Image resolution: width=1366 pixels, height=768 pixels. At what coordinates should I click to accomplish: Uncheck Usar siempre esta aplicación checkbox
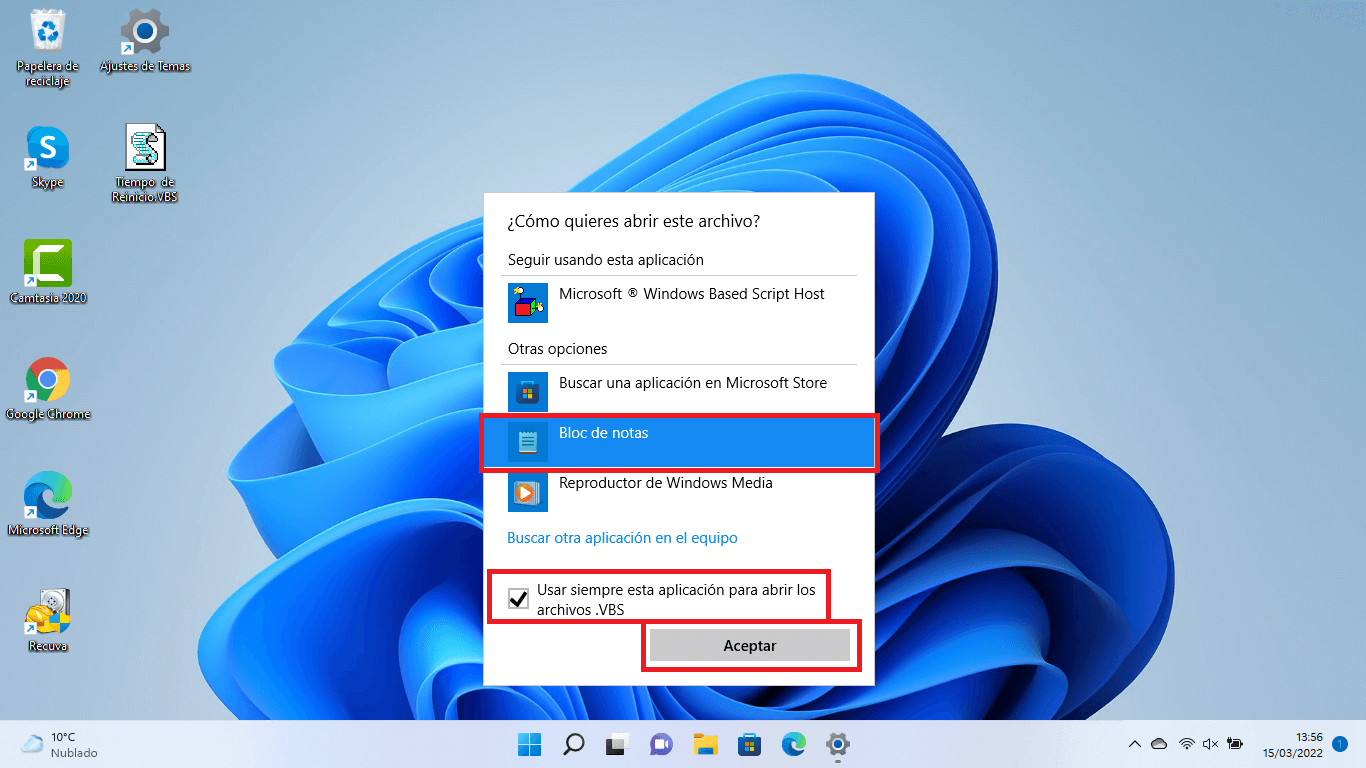coord(518,599)
